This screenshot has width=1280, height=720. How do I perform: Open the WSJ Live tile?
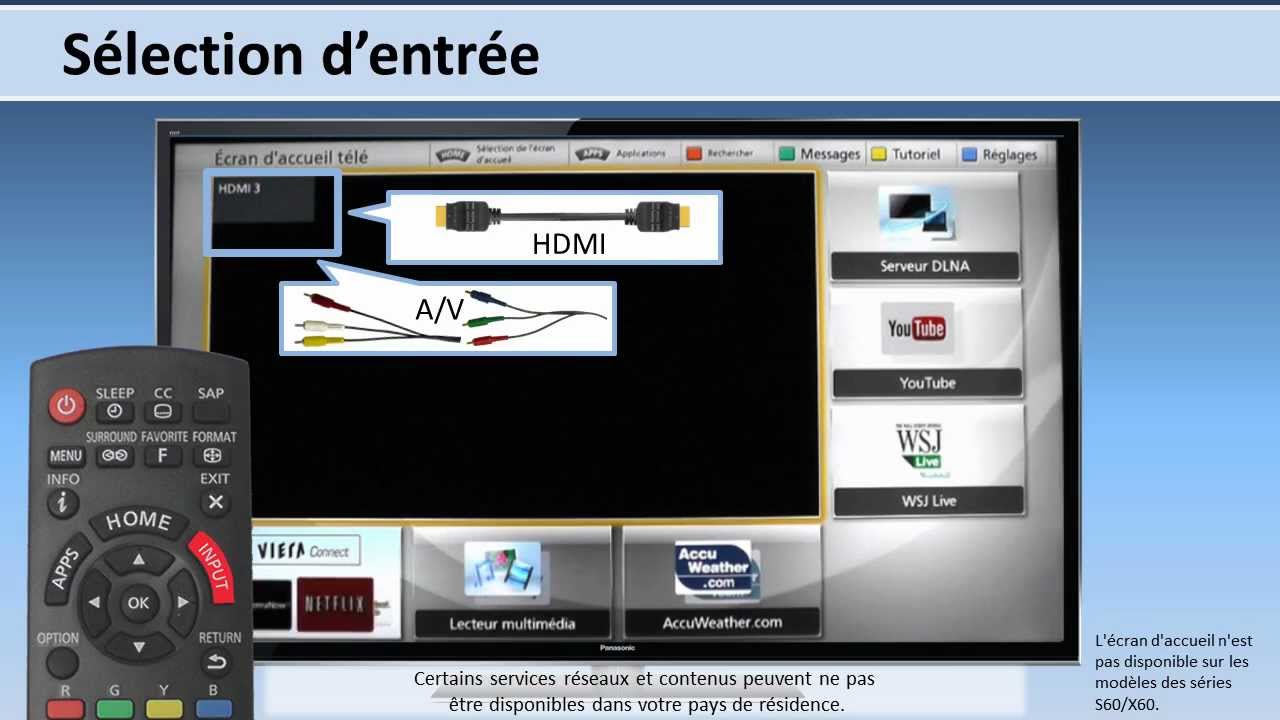(x=929, y=461)
